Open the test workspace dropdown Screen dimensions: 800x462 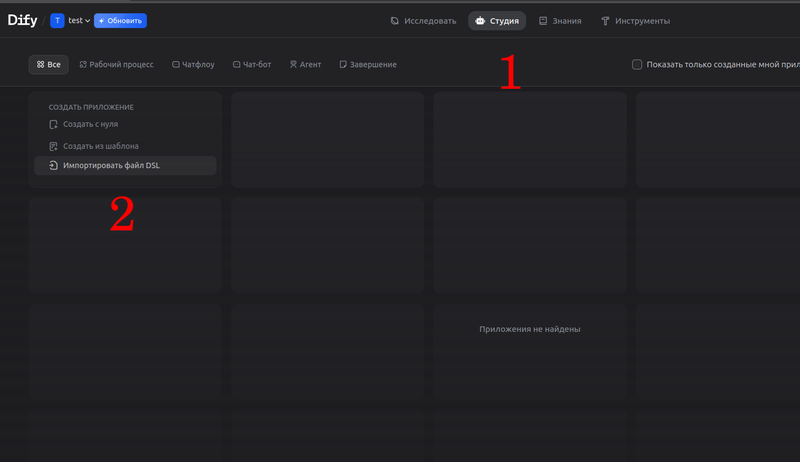tap(75, 20)
